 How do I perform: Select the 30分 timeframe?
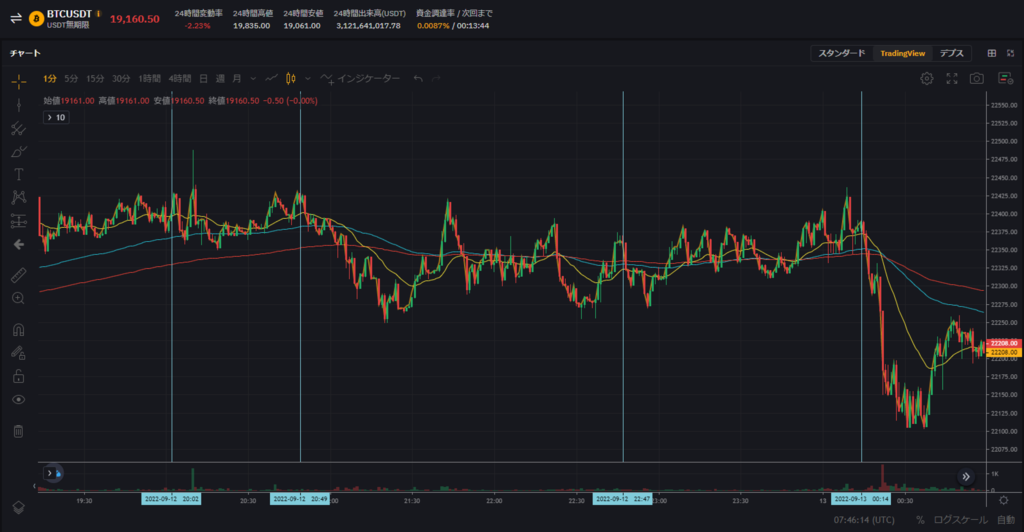(x=121, y=78)
